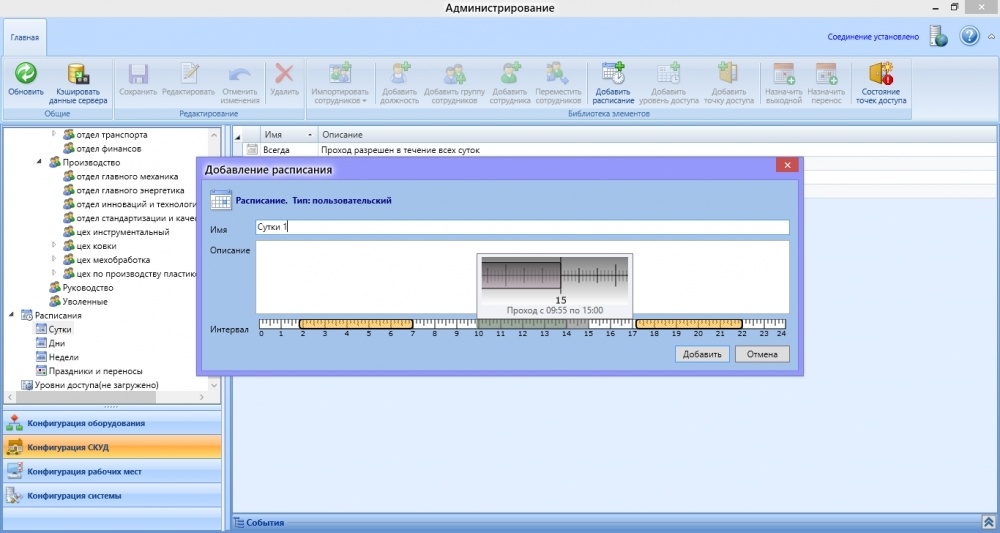
Task: Click the Сохранить floppy disk icon
Action: 138,73
